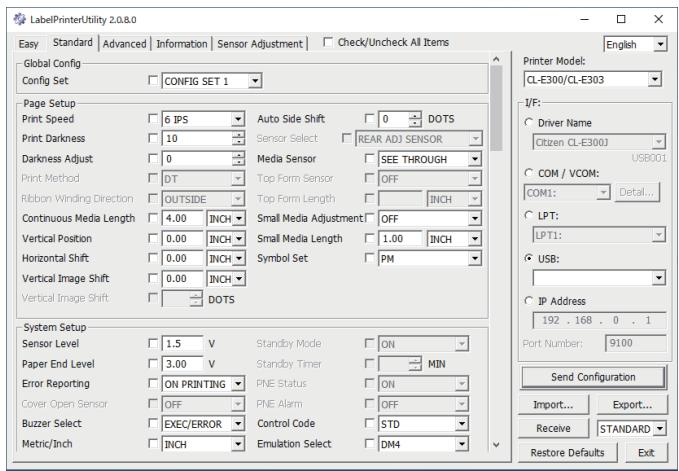Screen dimensions: 679x471
Task: Tick the Print Darkness checkbox
Action: click(153, 138)
